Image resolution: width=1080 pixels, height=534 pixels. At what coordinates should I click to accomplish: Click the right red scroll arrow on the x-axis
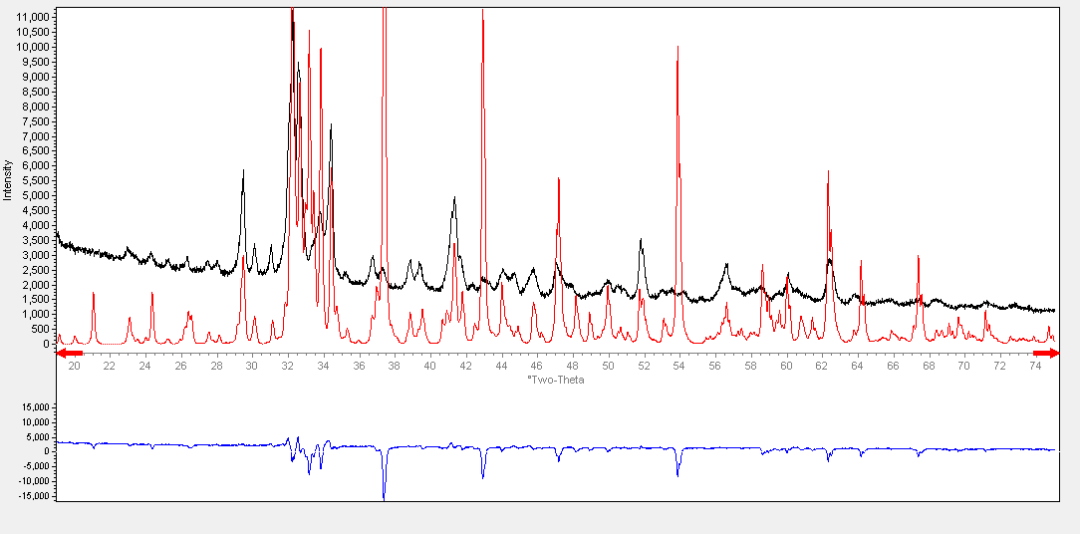pyautogui.click(x=1045, y=353)
